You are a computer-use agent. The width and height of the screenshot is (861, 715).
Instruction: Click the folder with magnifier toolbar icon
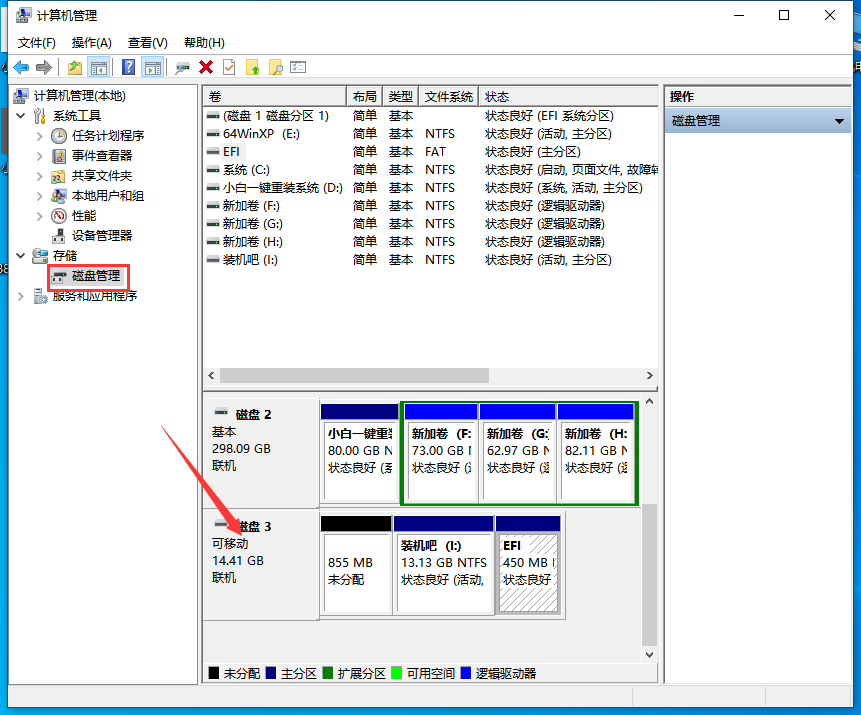pos(275,67)
